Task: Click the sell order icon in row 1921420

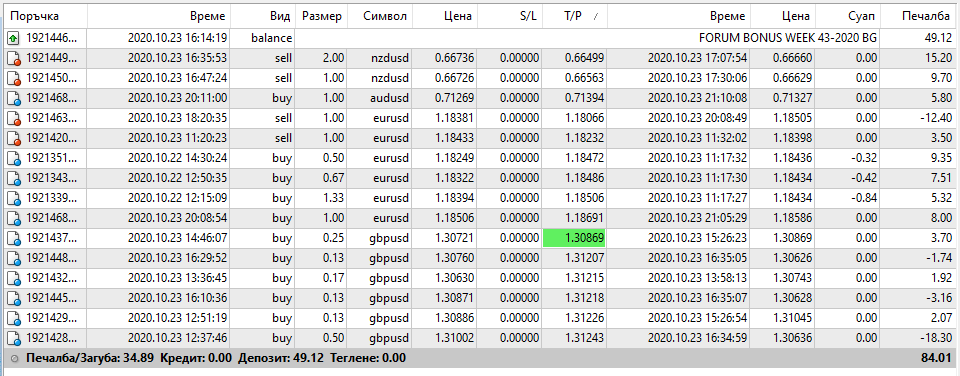Action: point(13,138)
